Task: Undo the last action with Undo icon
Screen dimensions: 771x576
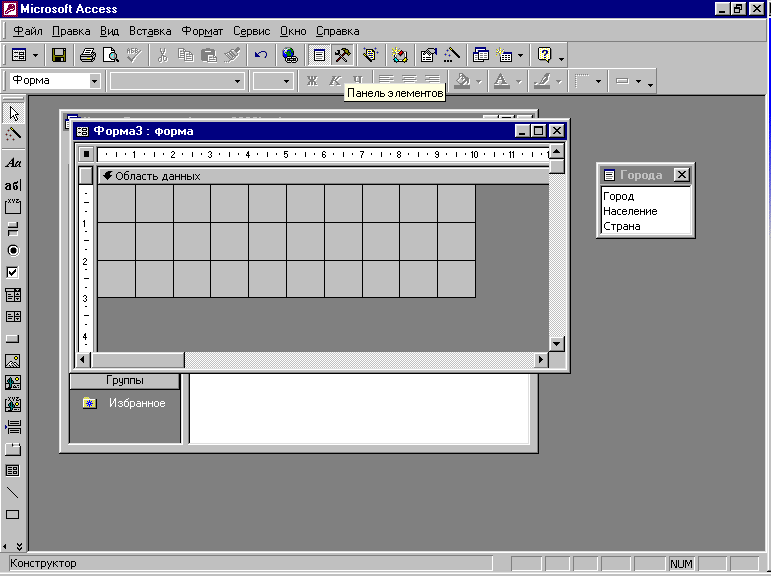Action: tap(261, 55)
